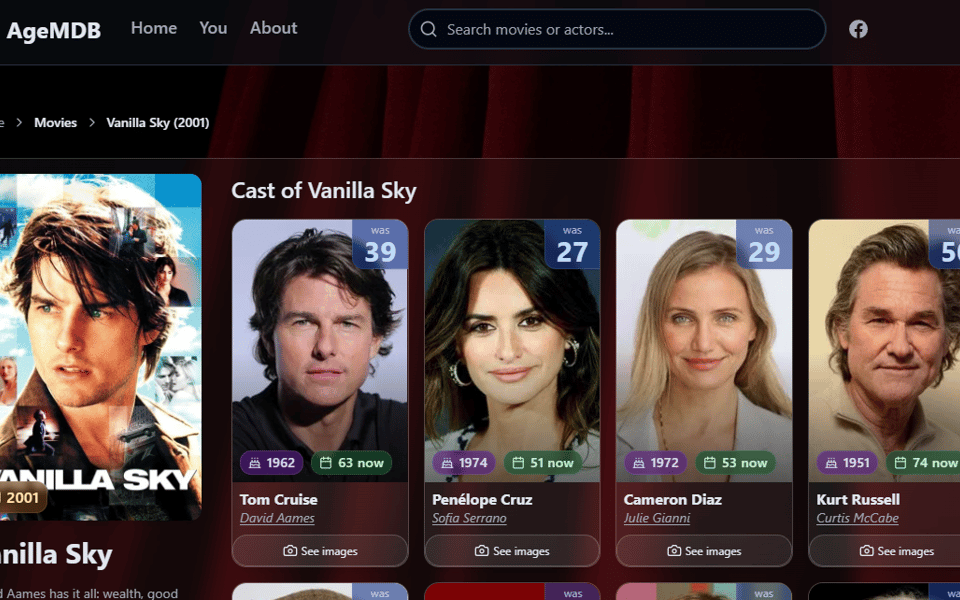
Task: Click the AgeMDB logo
Action: point(53,30)
